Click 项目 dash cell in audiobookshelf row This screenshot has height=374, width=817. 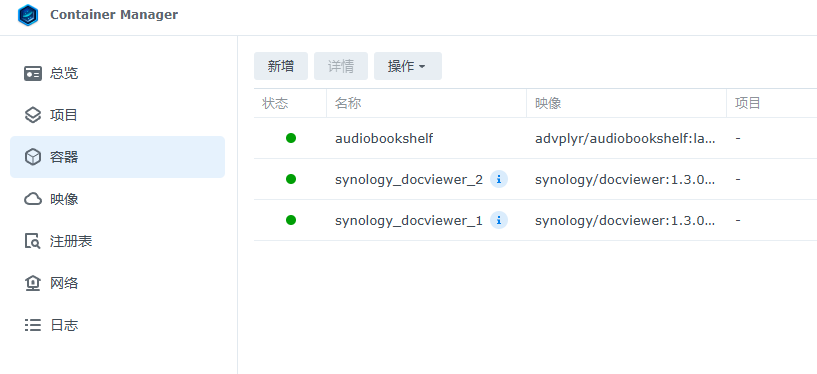coord(738,139)
